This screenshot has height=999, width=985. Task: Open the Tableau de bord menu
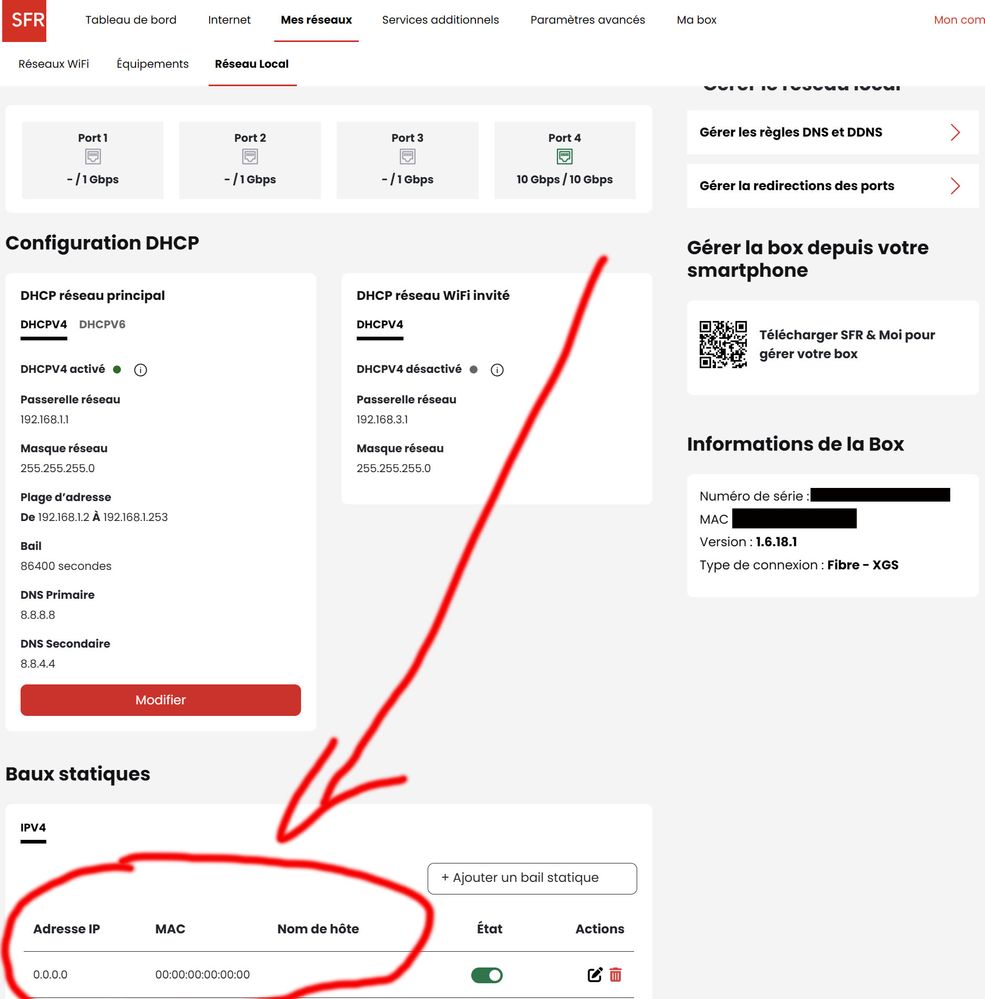tap(131, 20)
